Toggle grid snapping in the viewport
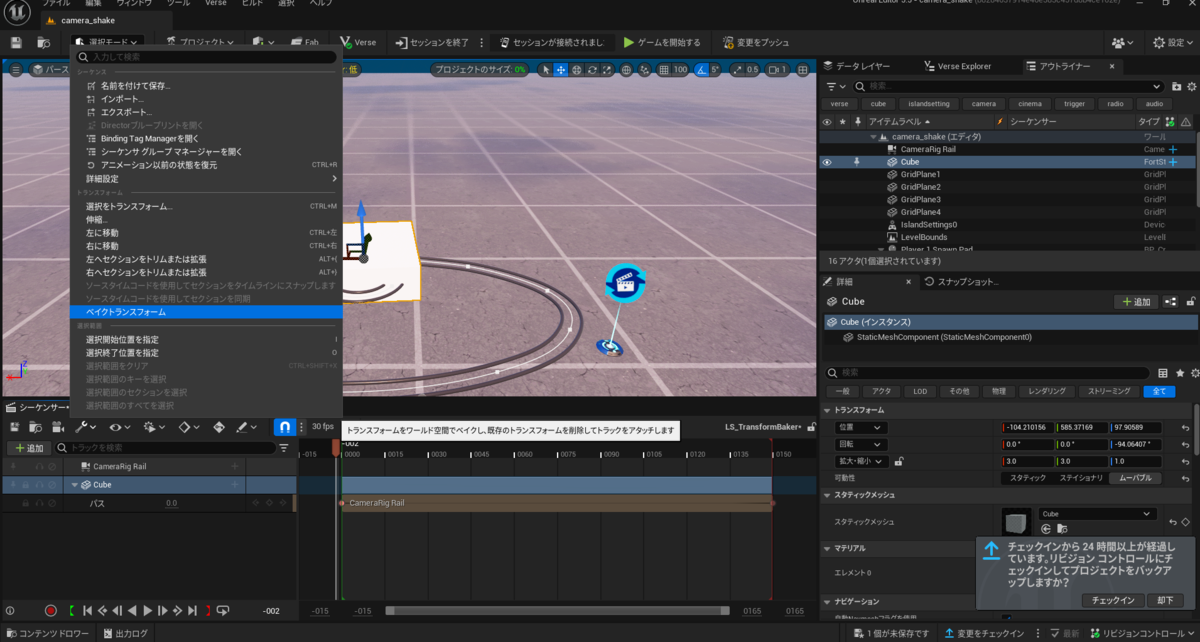 pos(663,70)
